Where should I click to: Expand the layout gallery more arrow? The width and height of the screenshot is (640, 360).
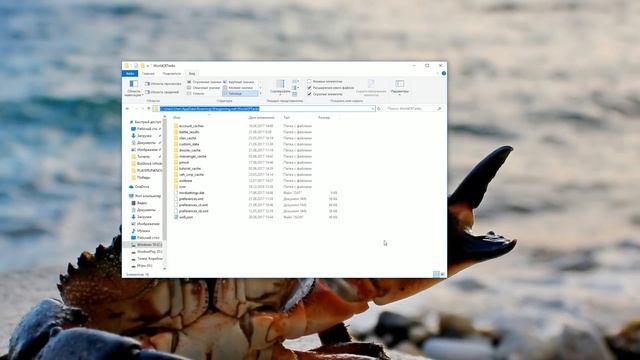[x=260, y=93]
